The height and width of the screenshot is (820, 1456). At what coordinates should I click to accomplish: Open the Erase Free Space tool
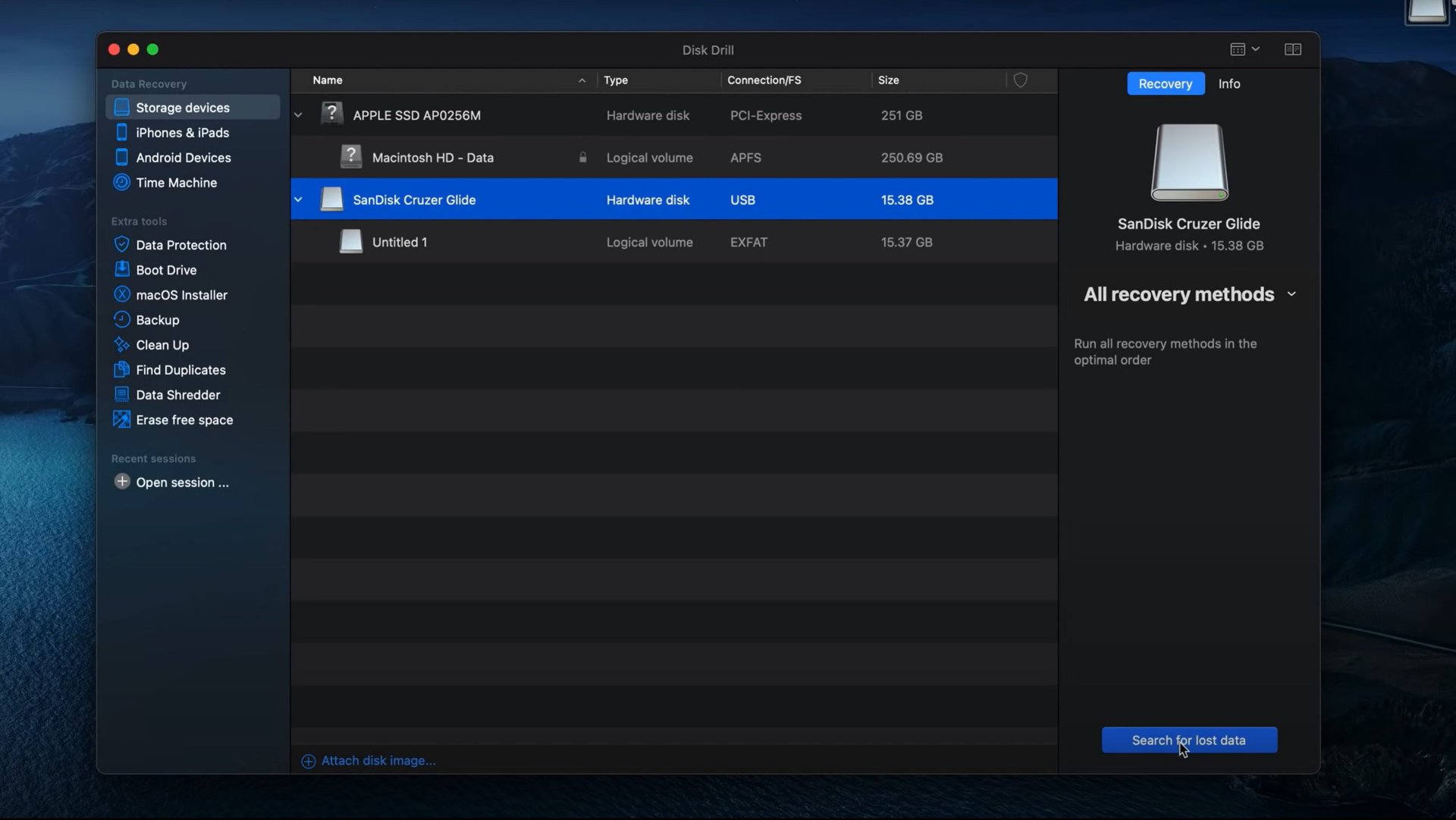click(x=185, y=419)
